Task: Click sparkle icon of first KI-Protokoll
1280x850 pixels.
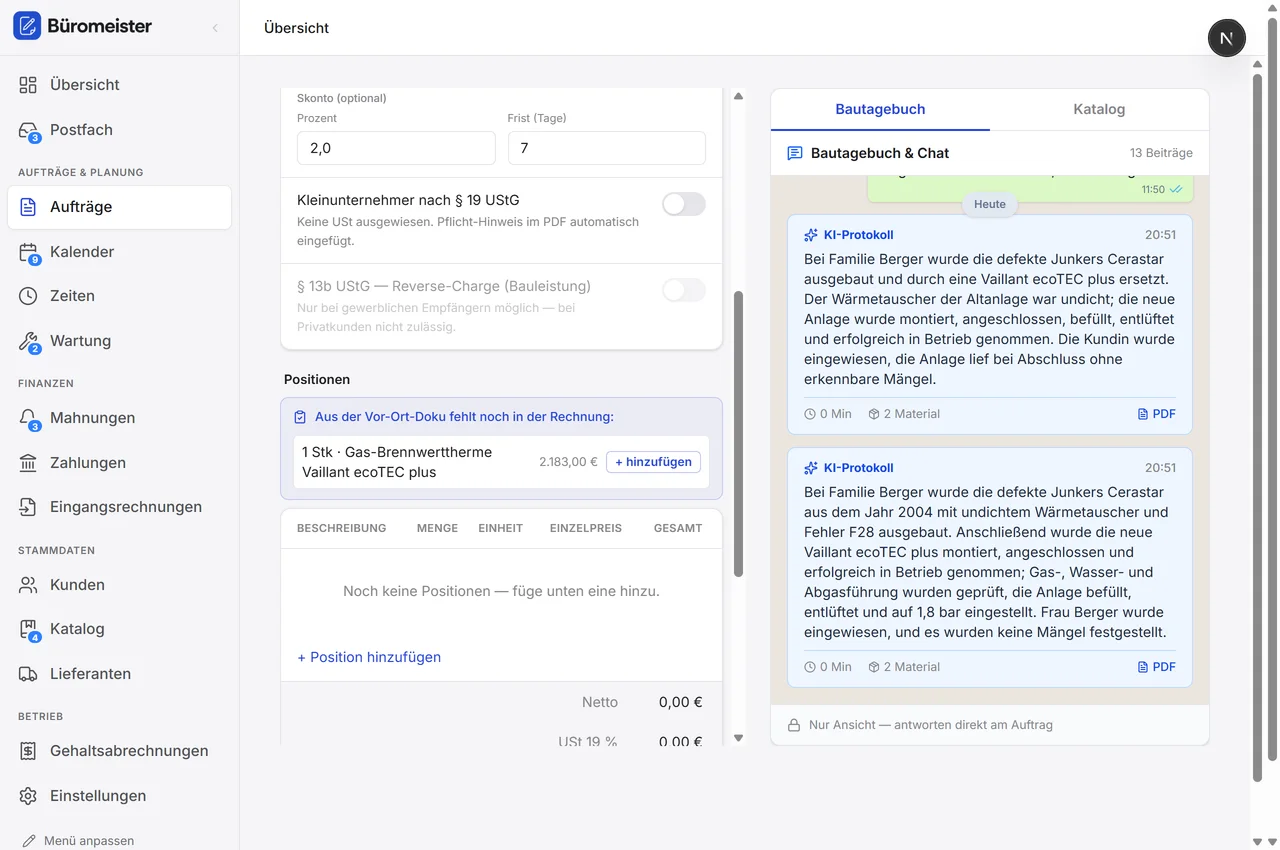Action: 811,235
